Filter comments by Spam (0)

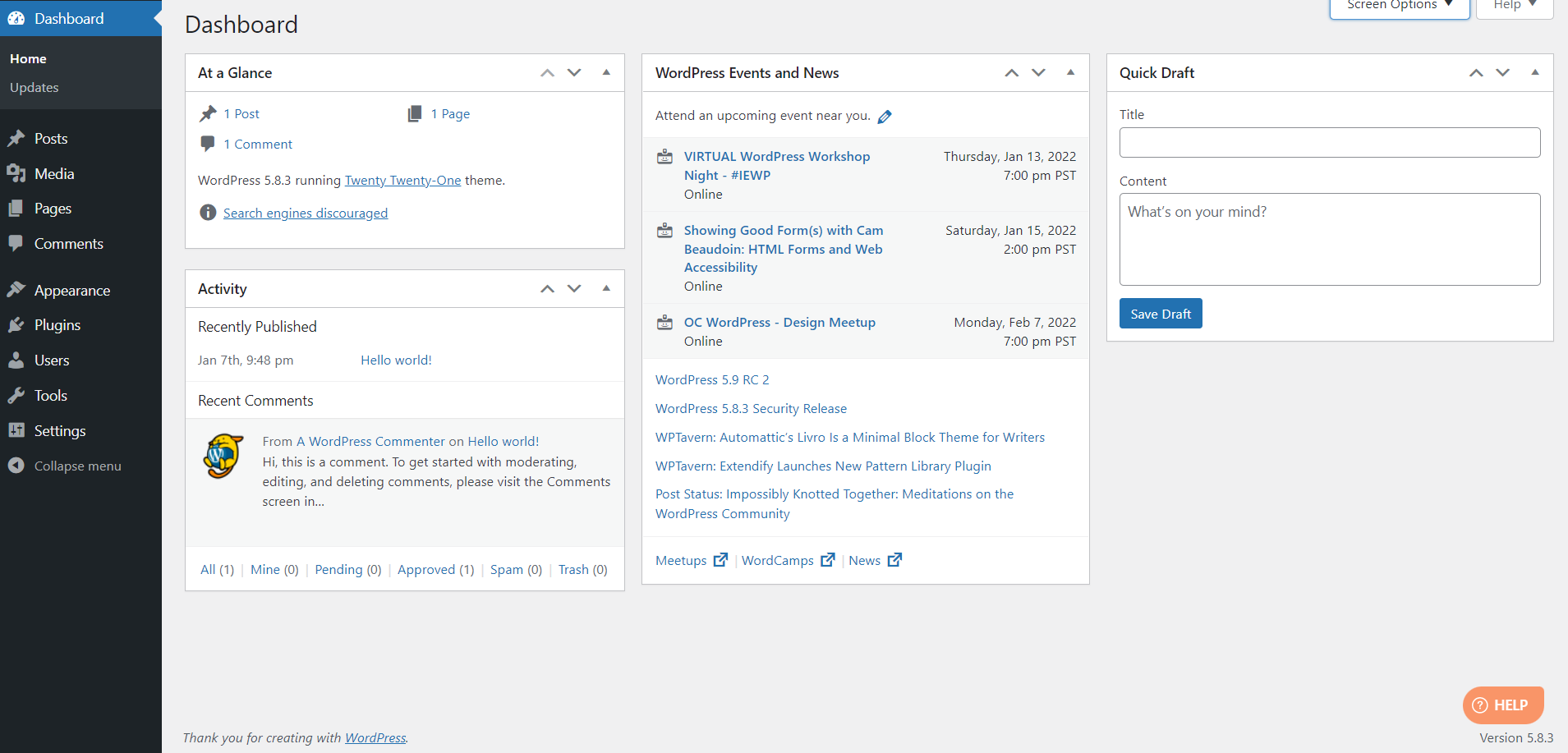coord(516,570)
